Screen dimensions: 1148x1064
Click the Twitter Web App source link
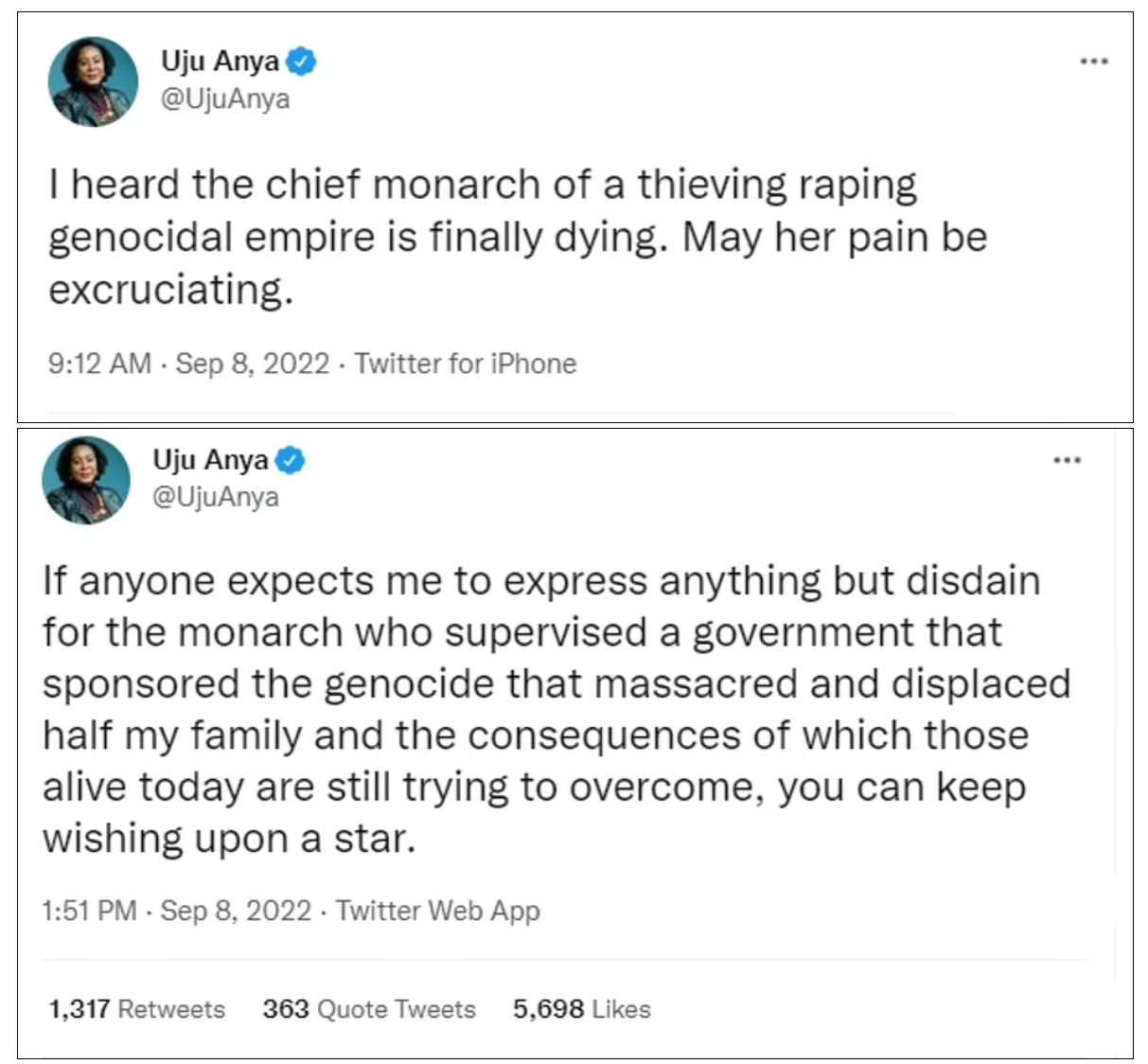[x=437, y=911]
